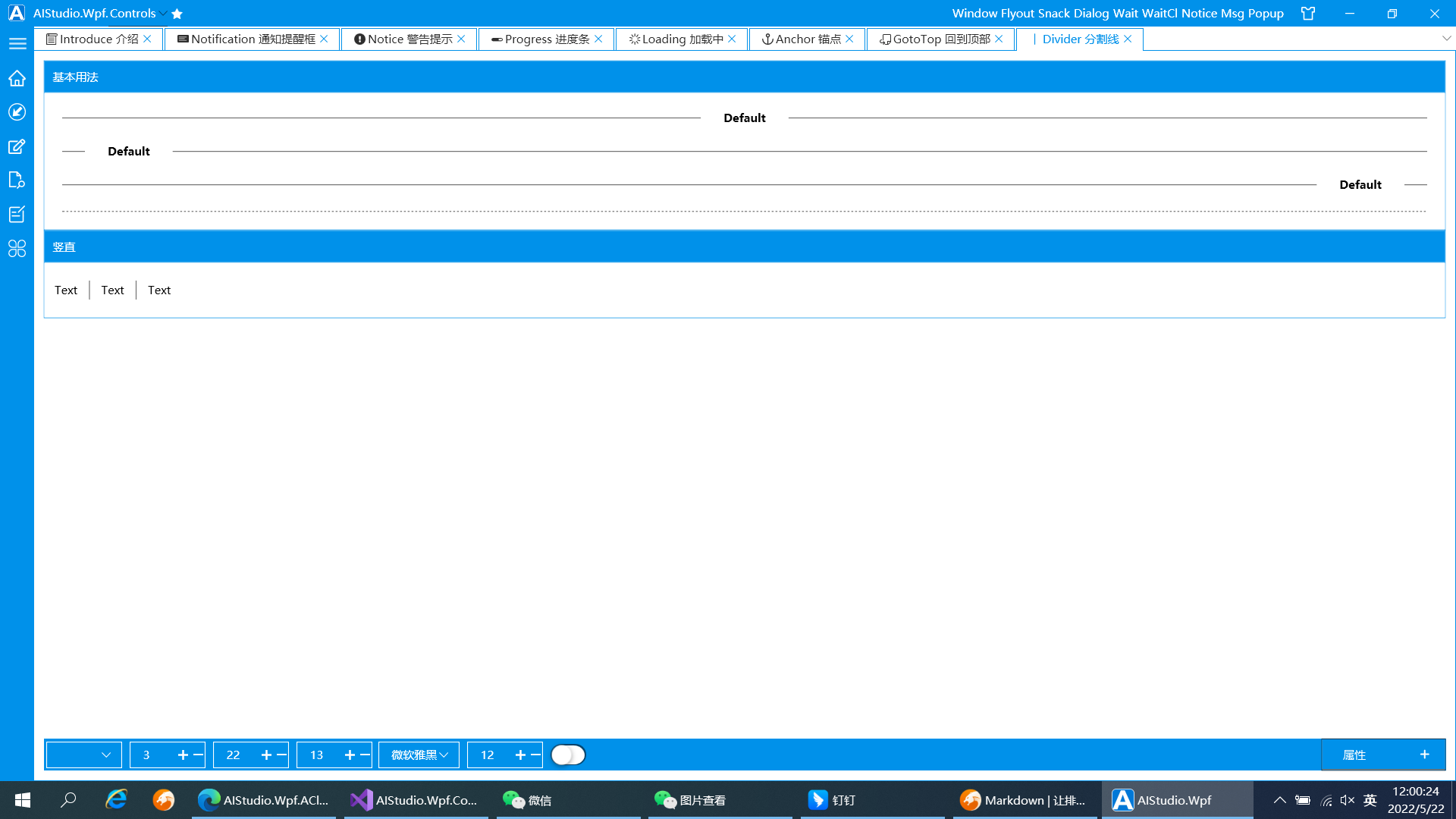Click Popup in the title bar menu
Screen dimensions: 1456x819
[x=1266, y=14]
